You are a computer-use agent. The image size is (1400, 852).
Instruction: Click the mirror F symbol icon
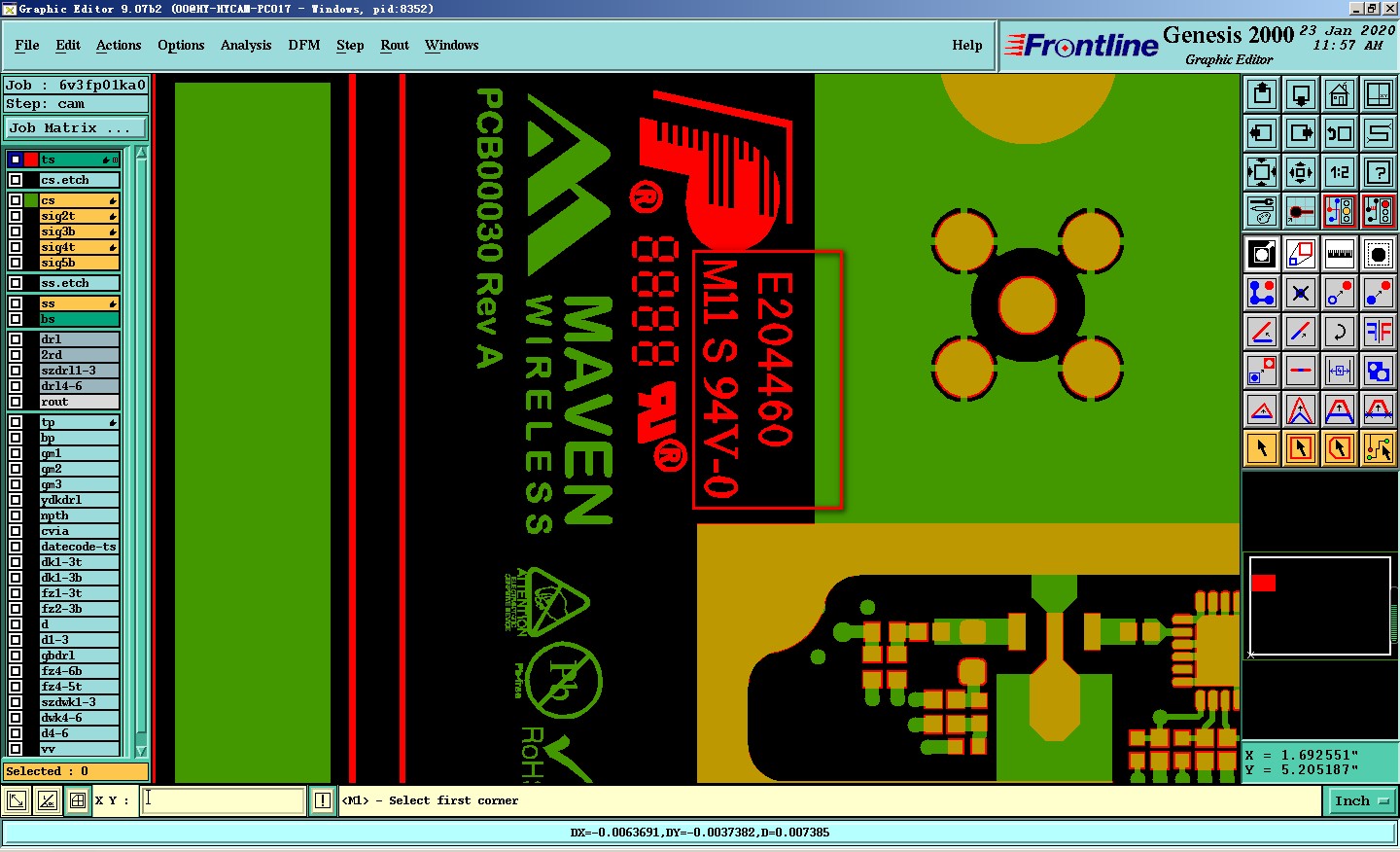[x=1379, y=332]
